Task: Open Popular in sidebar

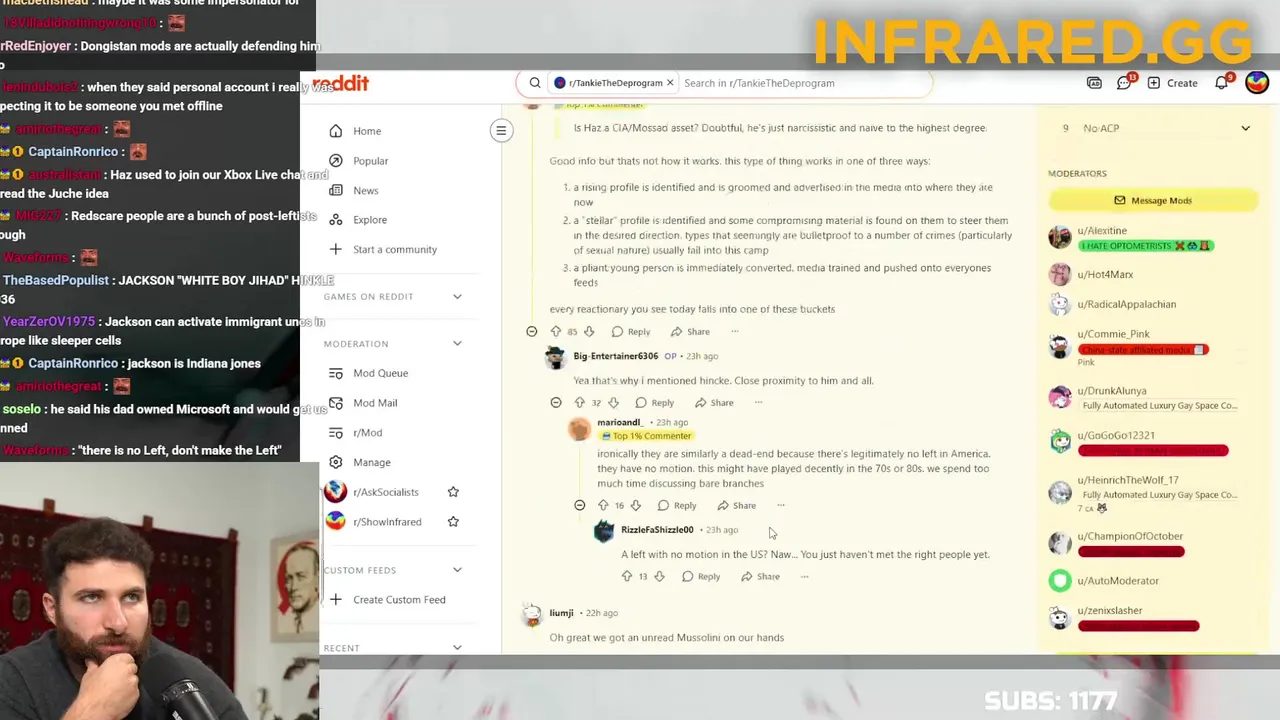Action: click(x=370, y=161)
